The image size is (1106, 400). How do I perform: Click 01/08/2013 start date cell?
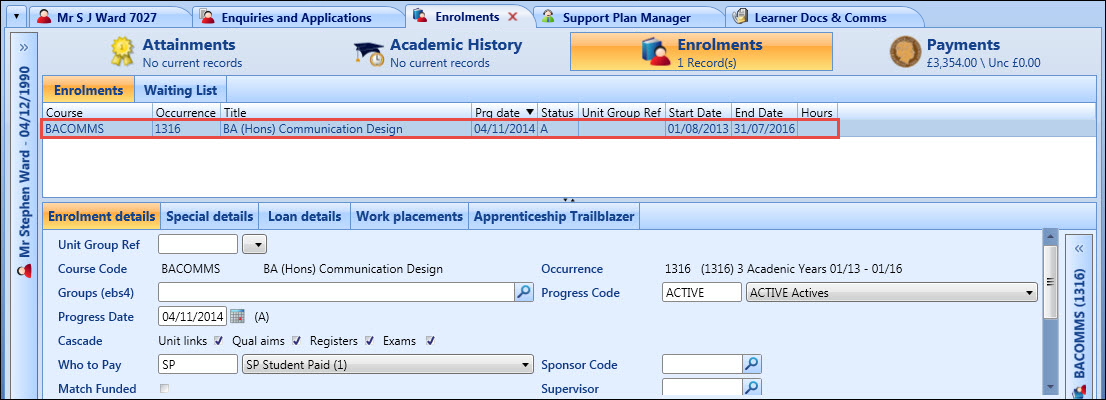click(x=698, y=128)
